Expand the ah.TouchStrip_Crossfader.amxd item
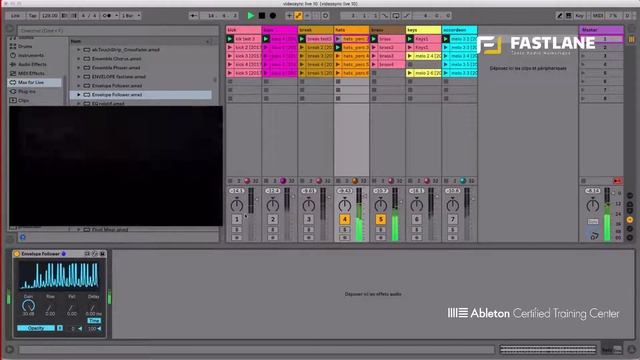This screenshot has height=360, width=640. pyautogui.click(x=79, y=50)
